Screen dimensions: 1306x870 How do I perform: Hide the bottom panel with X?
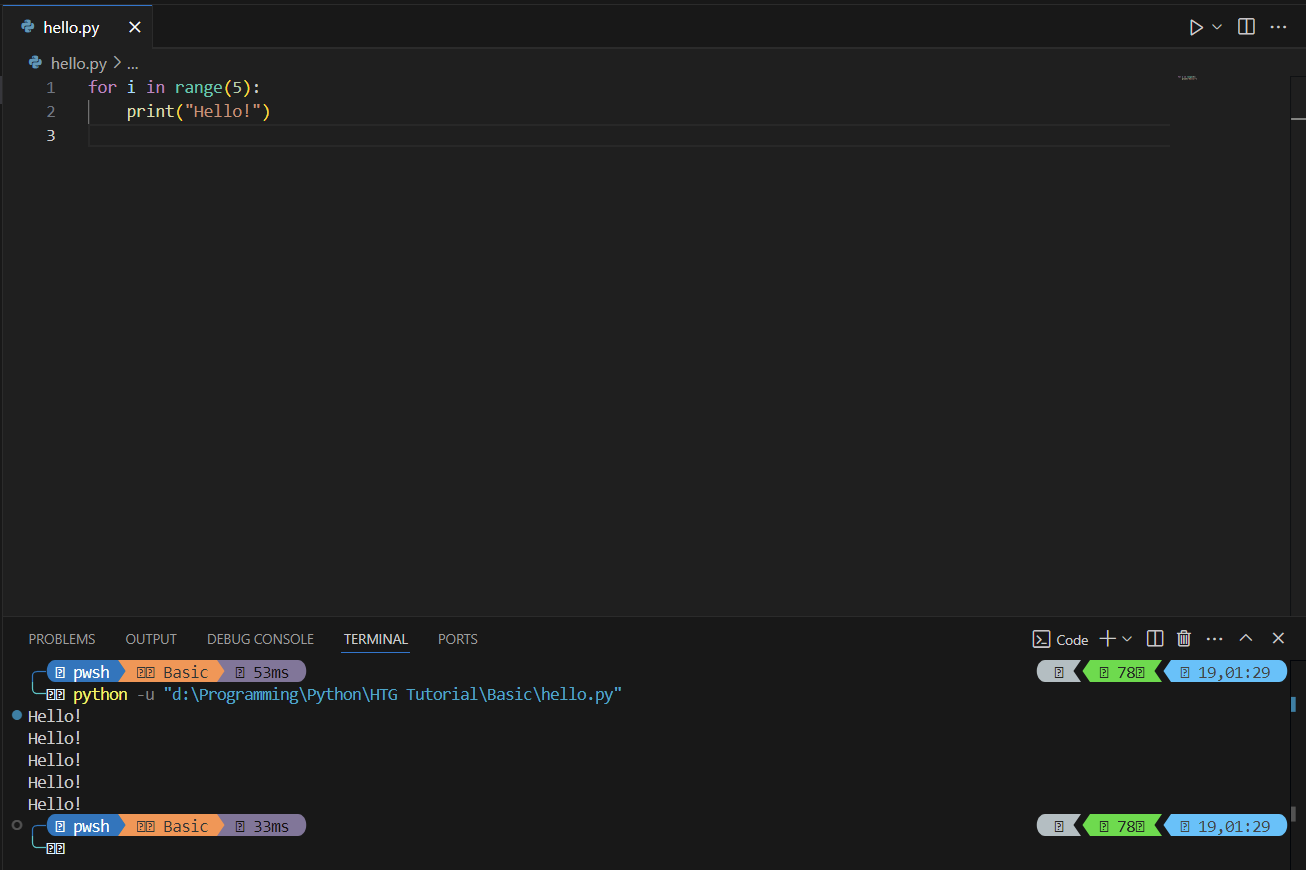(x=1278, y=639)
